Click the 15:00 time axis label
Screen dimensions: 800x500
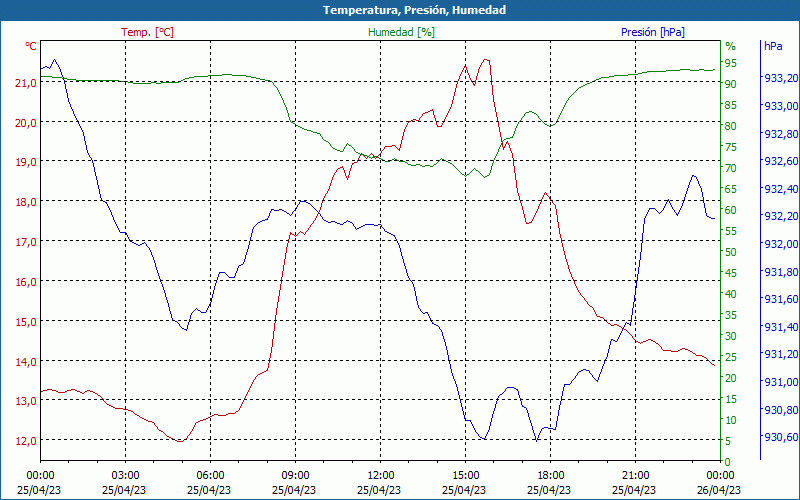465,474
